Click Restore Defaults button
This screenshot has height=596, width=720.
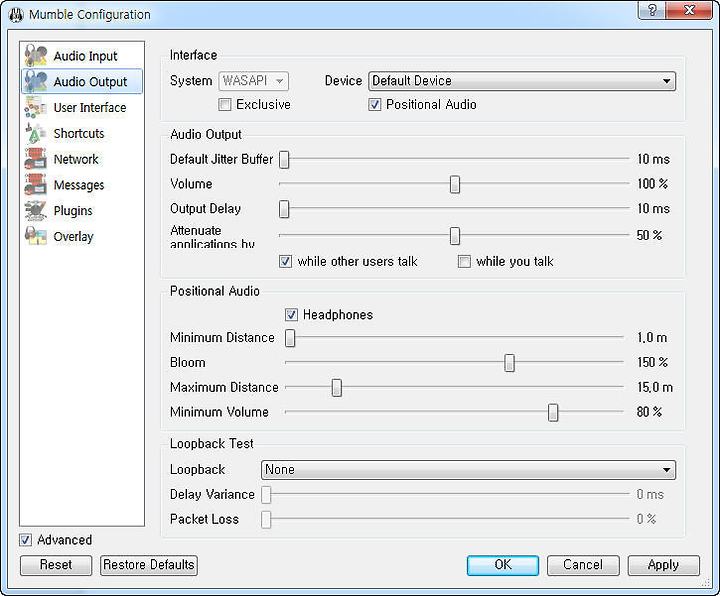click(x=149, y=565)
